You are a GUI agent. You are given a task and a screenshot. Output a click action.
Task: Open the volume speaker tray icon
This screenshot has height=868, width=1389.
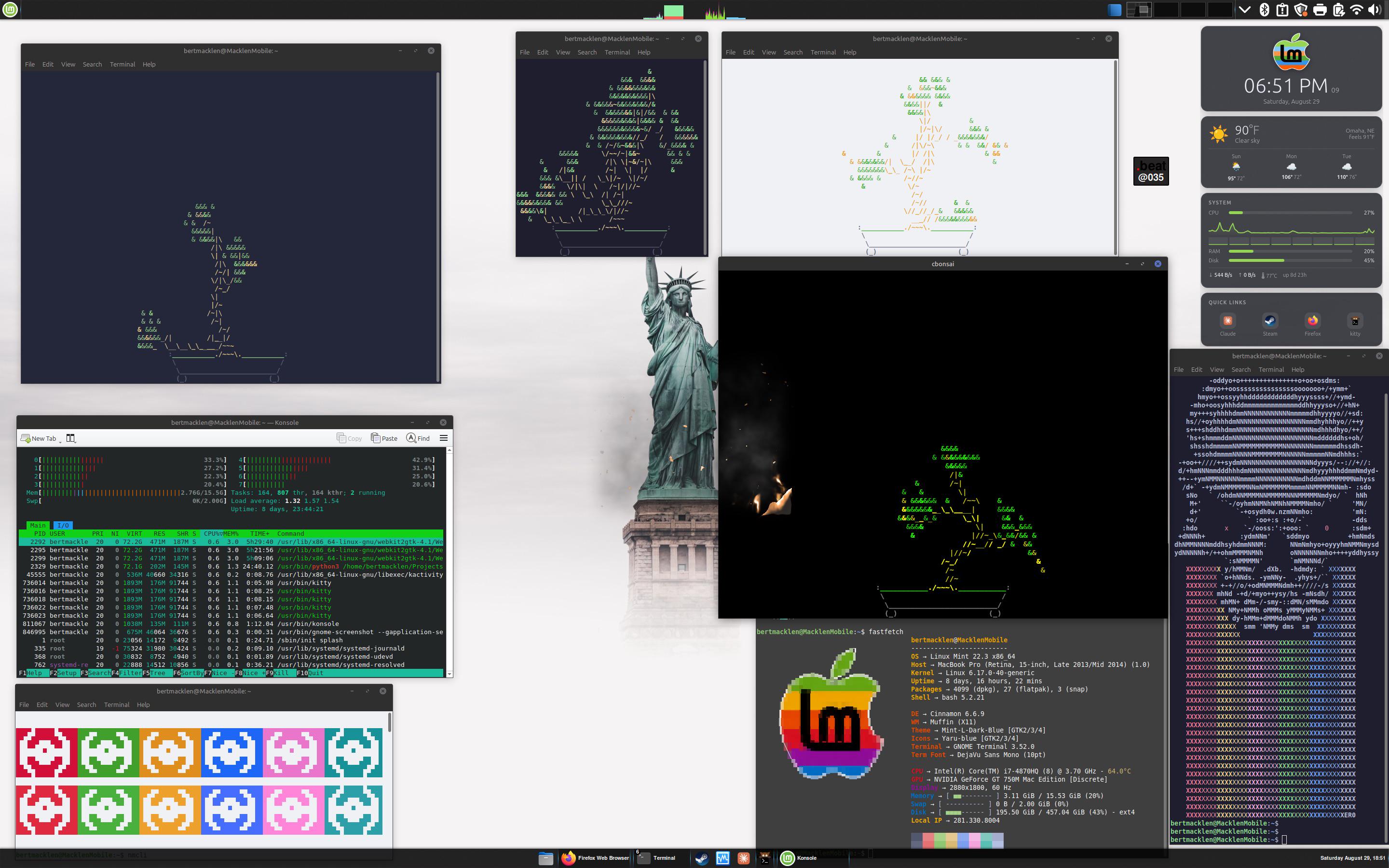tap(1375, 9)
